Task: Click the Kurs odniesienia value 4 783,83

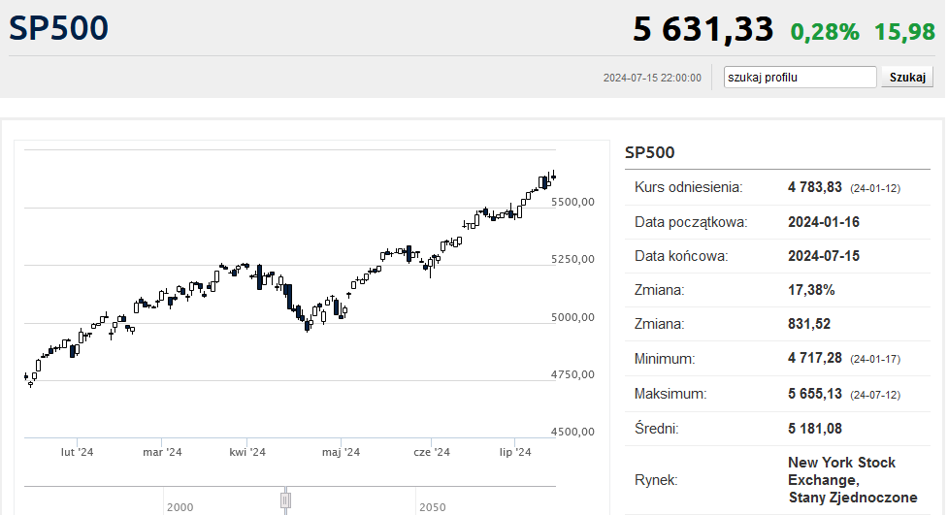Action: point(814,187)
